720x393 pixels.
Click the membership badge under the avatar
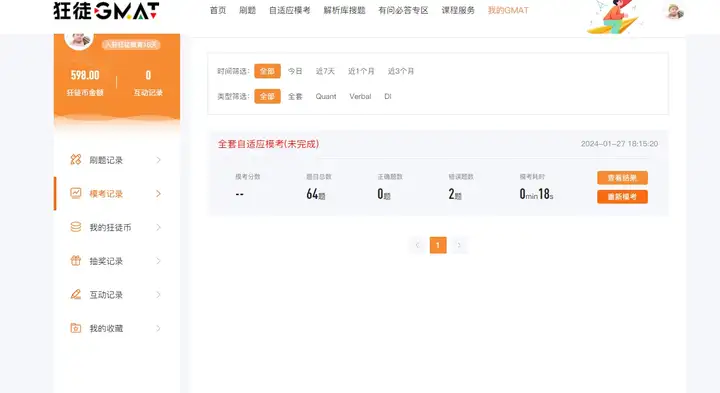coord(131,45)
